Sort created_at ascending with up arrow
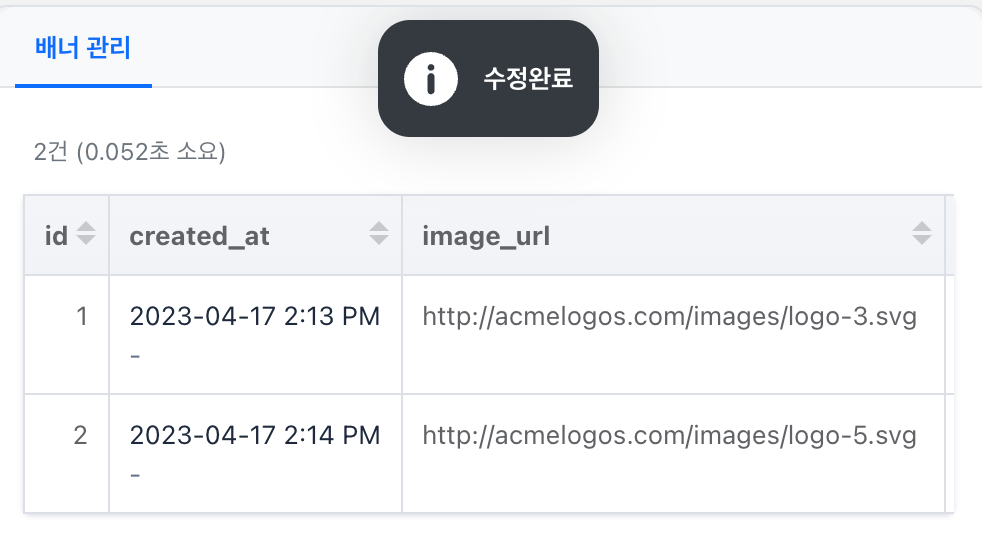Image resolution: width=982 pixels, height=546 pixels. [379, 227]
